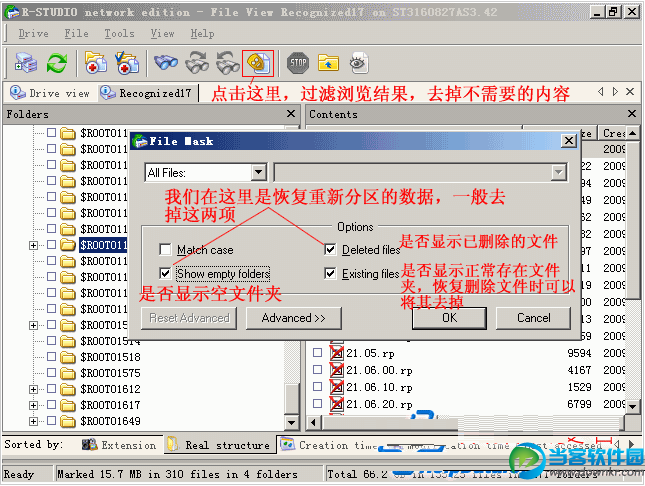
Task: Sort by the Creation time tab
Action: coord(327,445)
